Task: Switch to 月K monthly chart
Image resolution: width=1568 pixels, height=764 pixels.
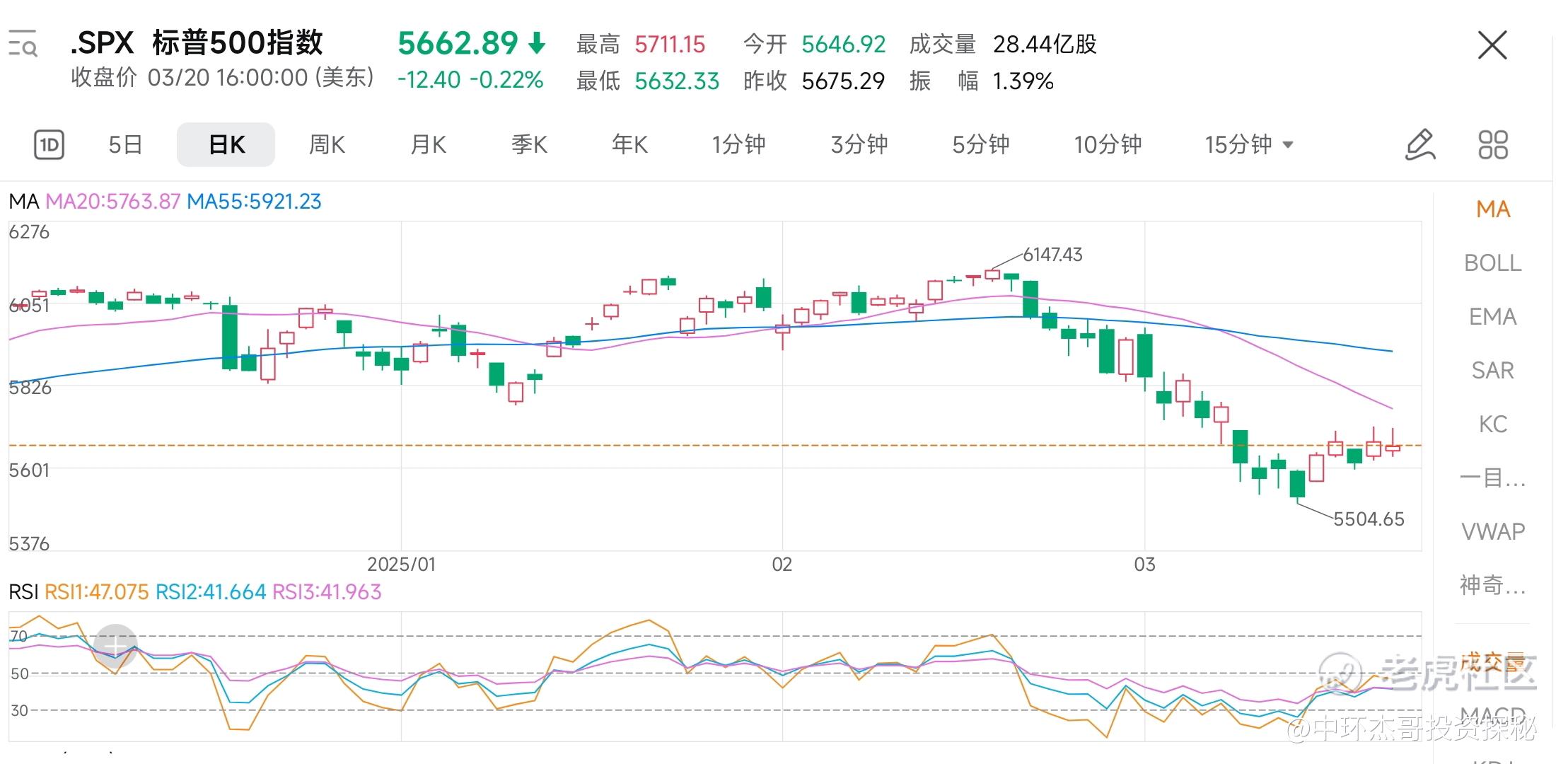Action: tap(428, 145)
